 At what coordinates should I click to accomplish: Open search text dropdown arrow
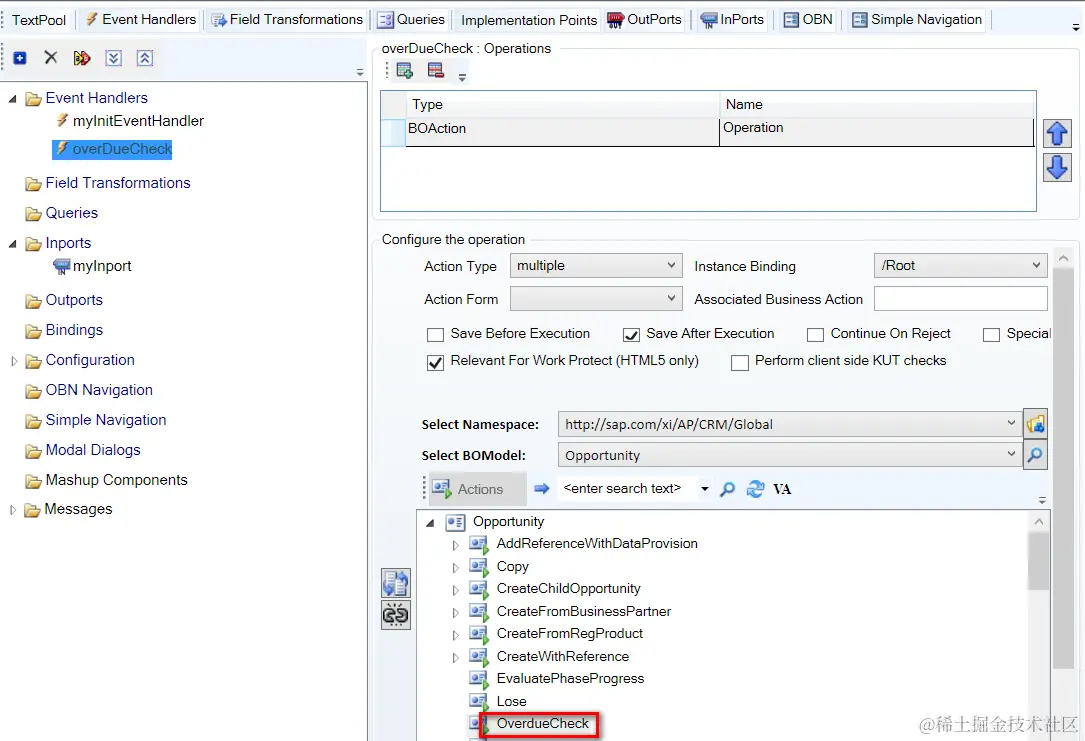coord(704,489)
